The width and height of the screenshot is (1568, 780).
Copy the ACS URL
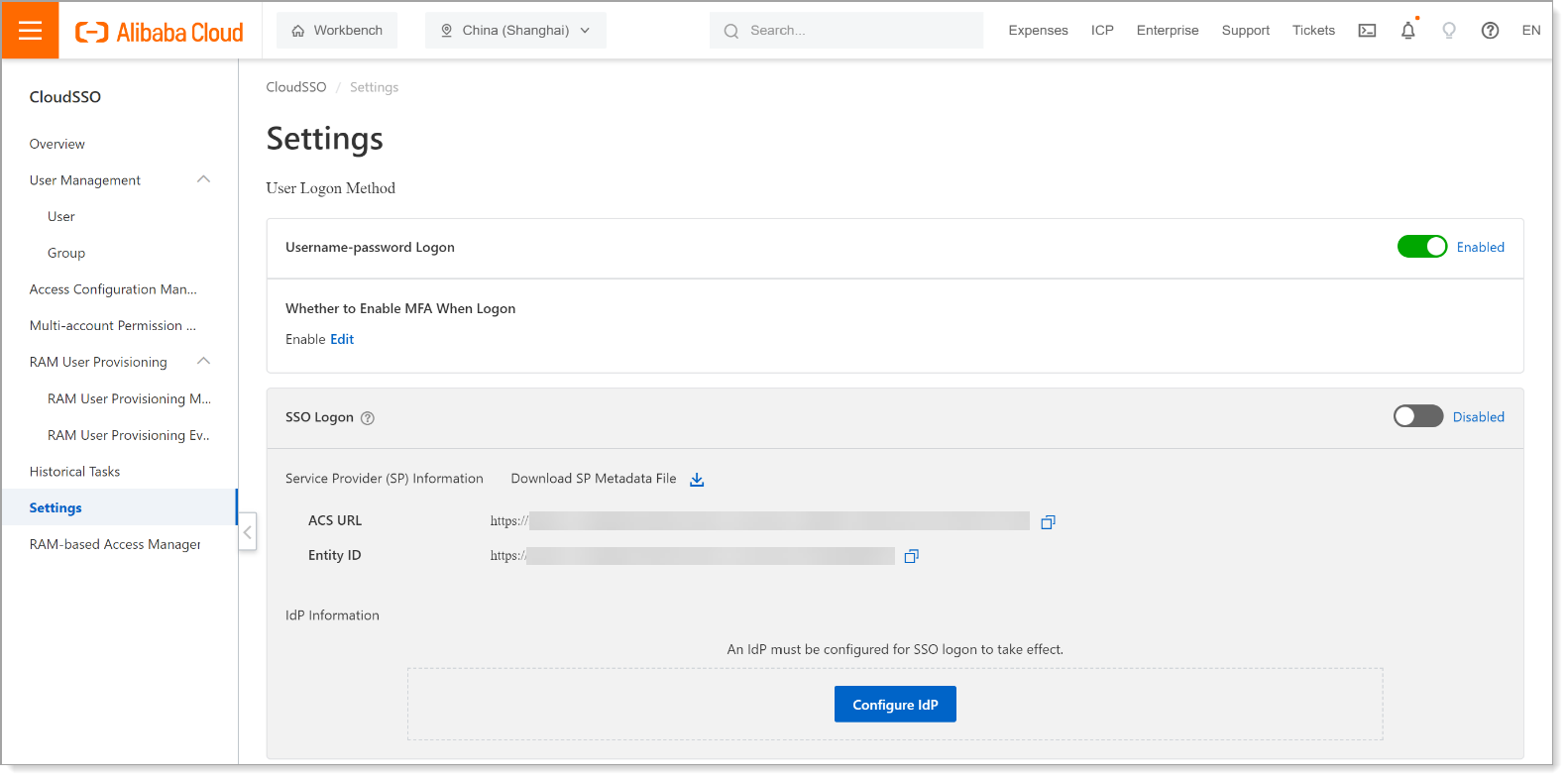1048,522
